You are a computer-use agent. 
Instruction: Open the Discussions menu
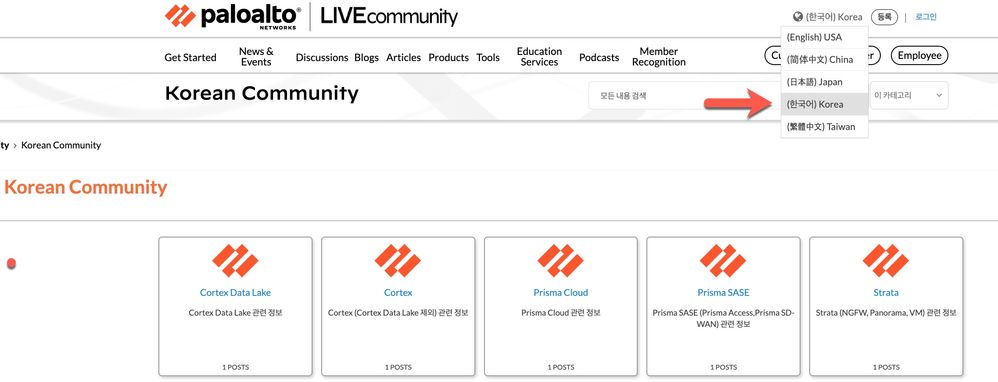321,57
